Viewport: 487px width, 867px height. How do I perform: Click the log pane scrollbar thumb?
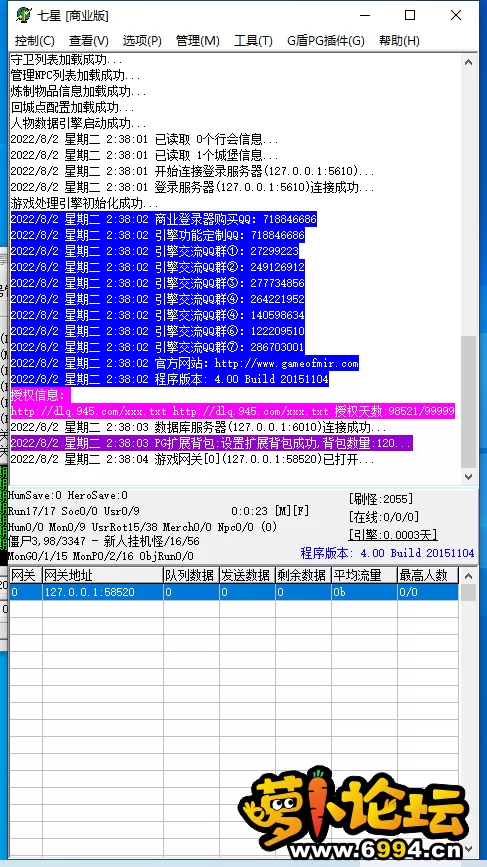(x=469, y=401)
